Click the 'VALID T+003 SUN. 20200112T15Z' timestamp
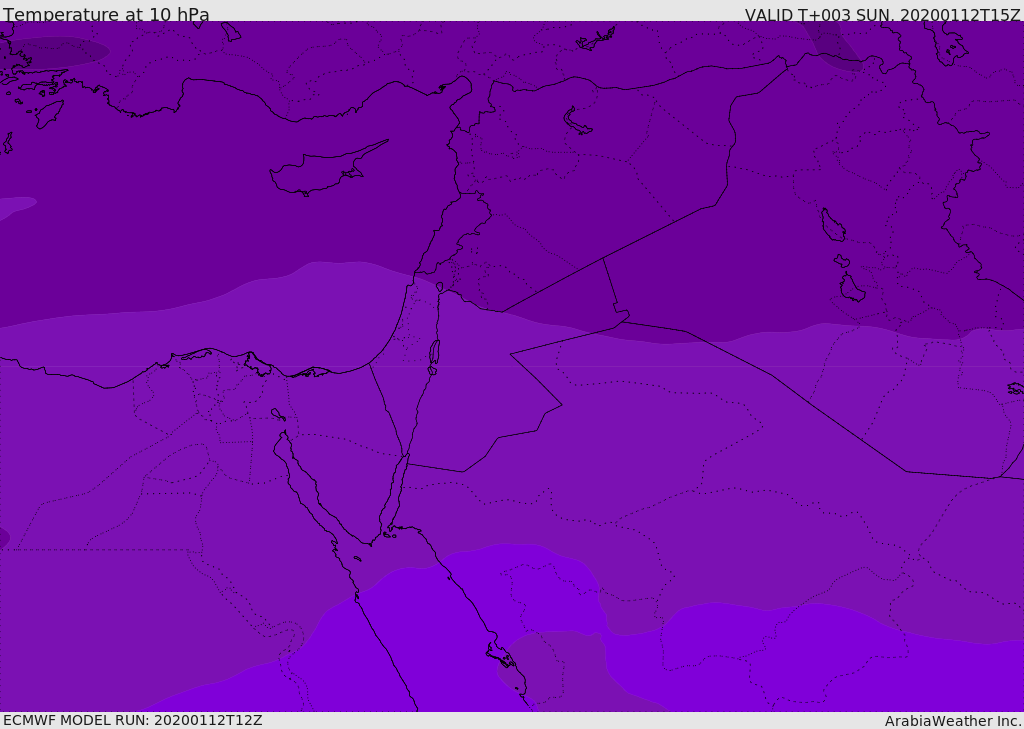 (x=882, y=14)
